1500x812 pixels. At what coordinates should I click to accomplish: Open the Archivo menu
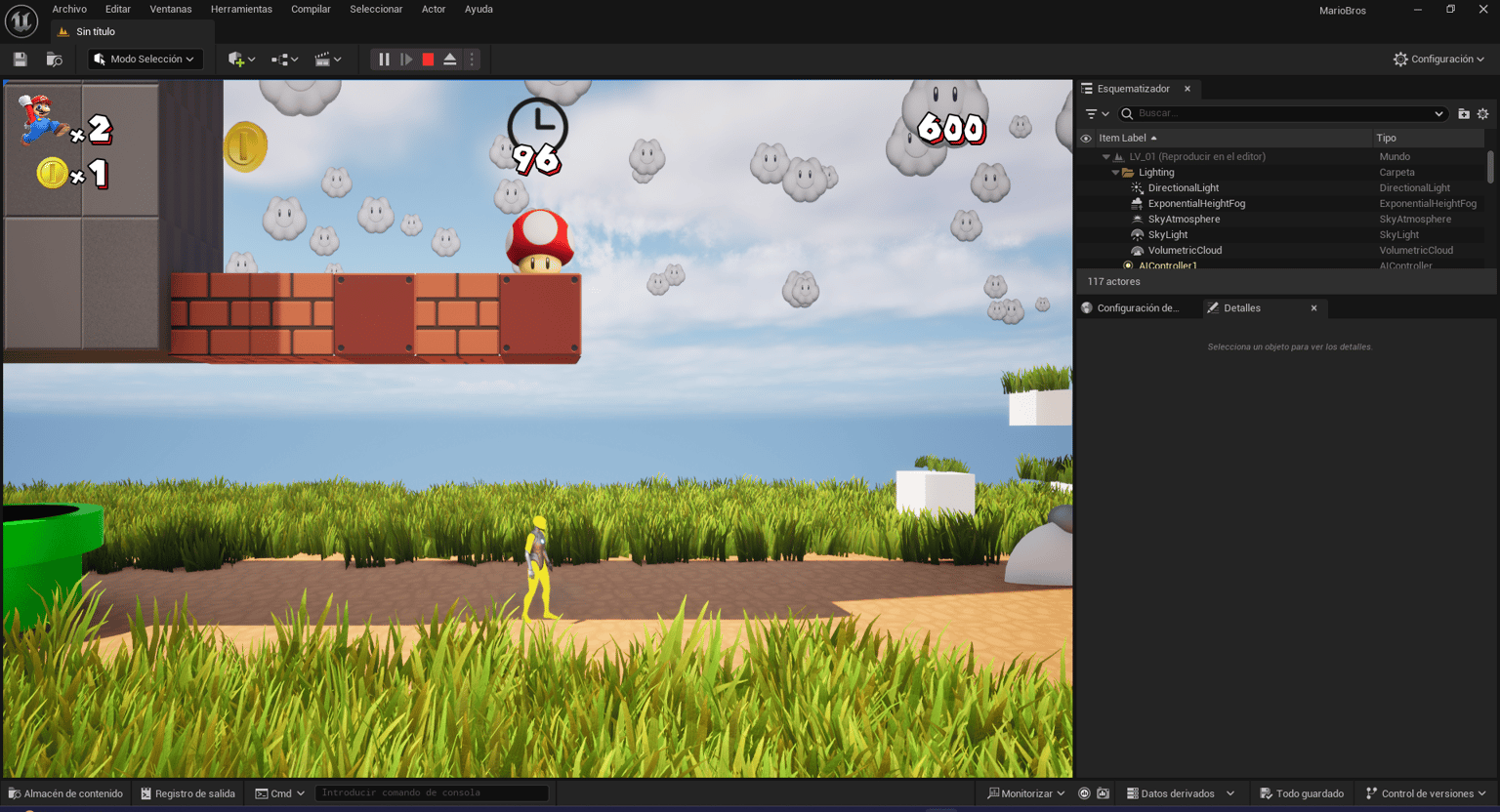[69, 9]
